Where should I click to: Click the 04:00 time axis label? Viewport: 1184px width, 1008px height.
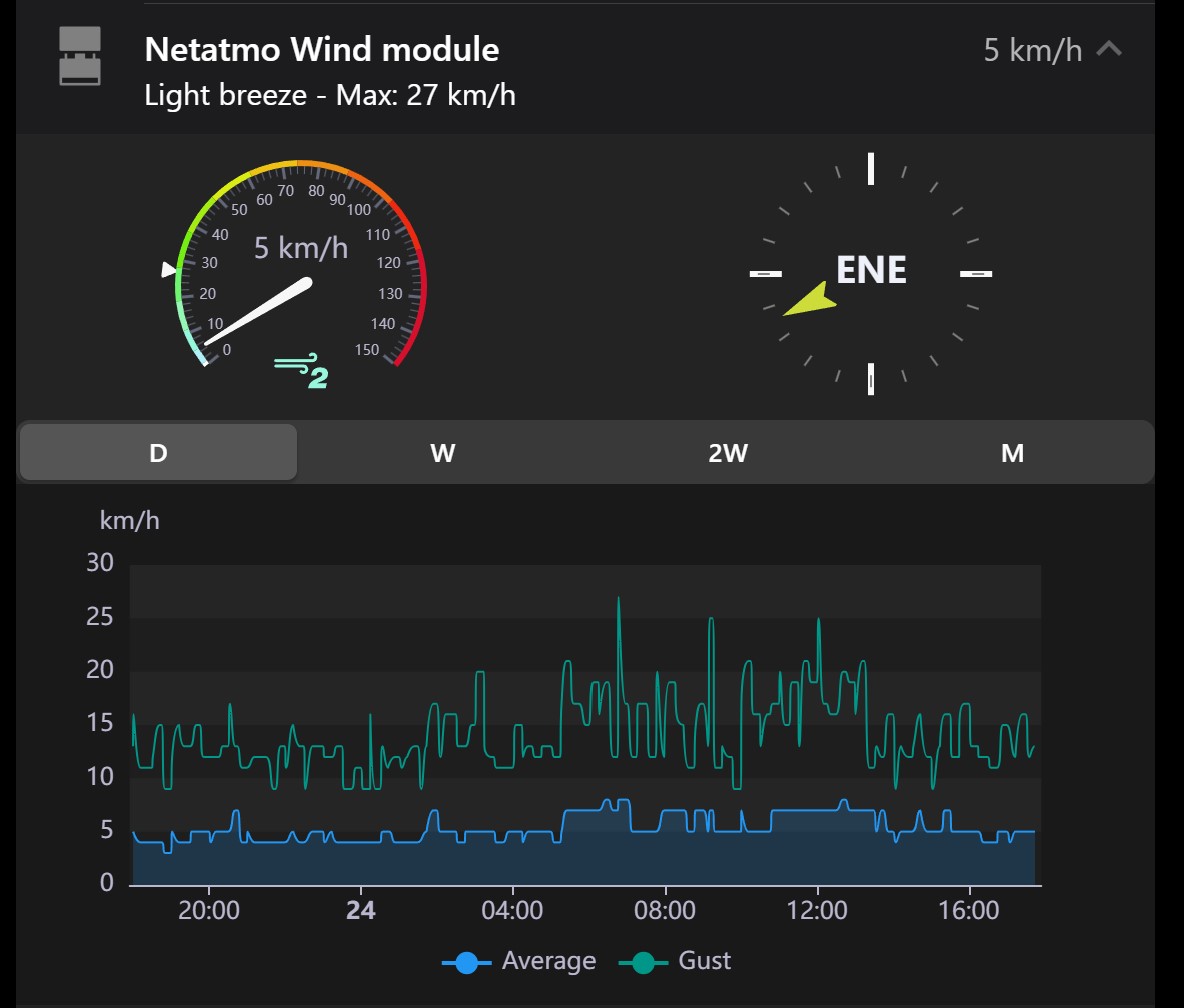pyautogui.click(x=512, y=910)
